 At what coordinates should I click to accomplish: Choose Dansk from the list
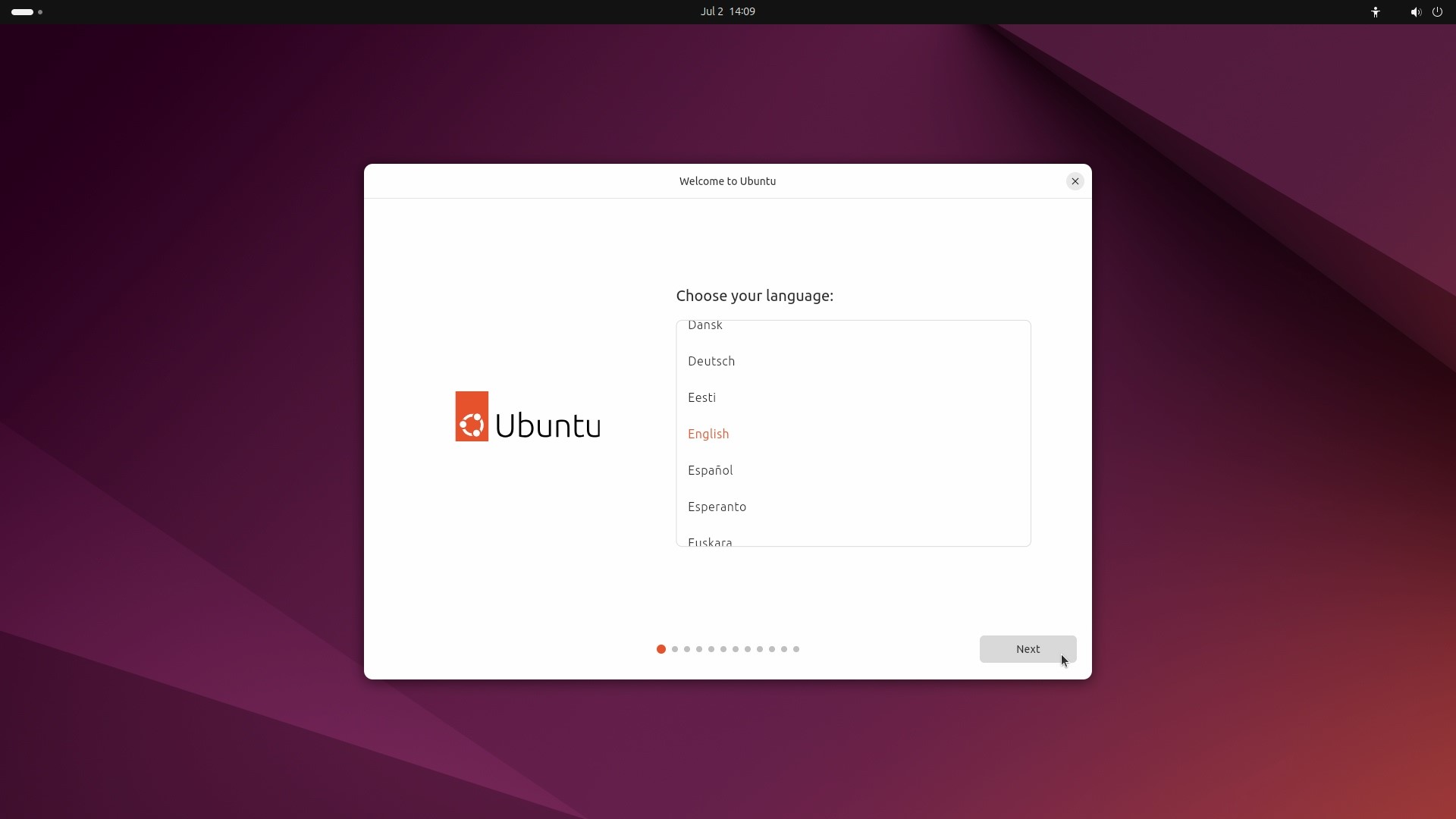pos(704,325)
